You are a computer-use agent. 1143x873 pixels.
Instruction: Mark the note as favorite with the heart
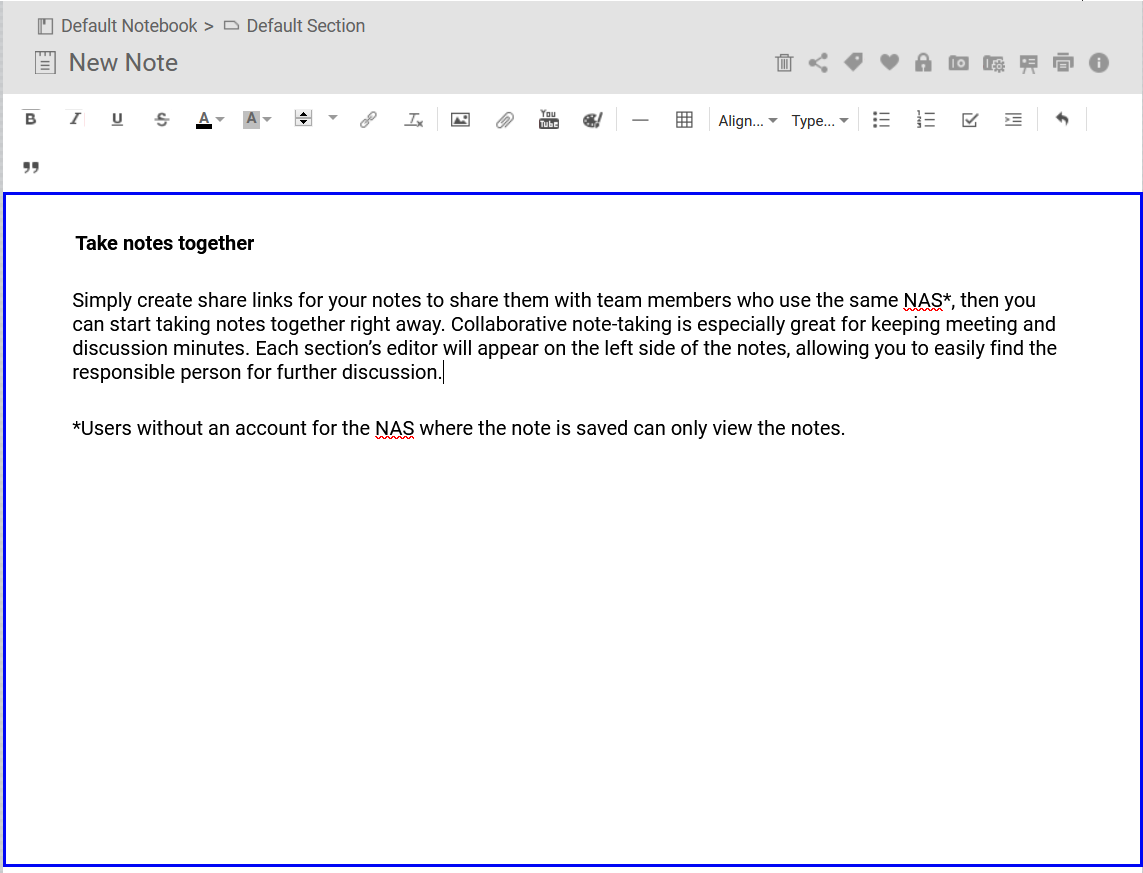[x=889, y=63]
